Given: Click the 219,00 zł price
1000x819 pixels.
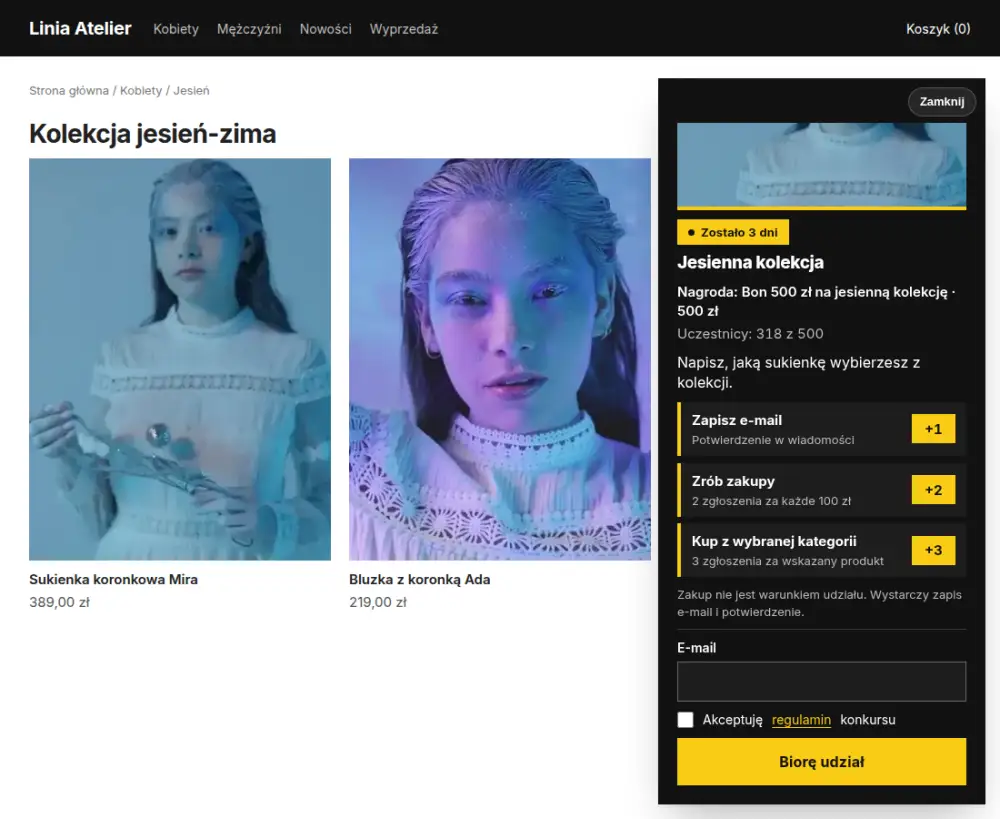Looking at the screenshot, I should (378, 602).
